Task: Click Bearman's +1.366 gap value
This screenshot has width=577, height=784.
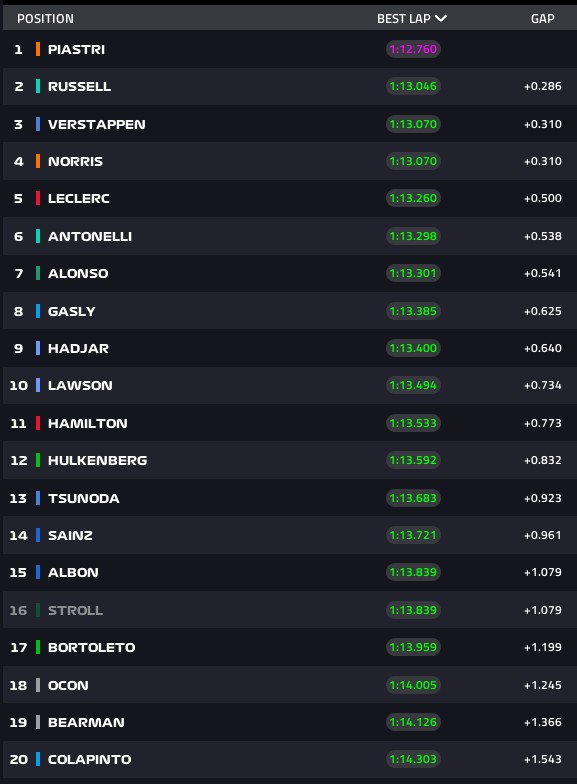Action: (x=542, y=722)
